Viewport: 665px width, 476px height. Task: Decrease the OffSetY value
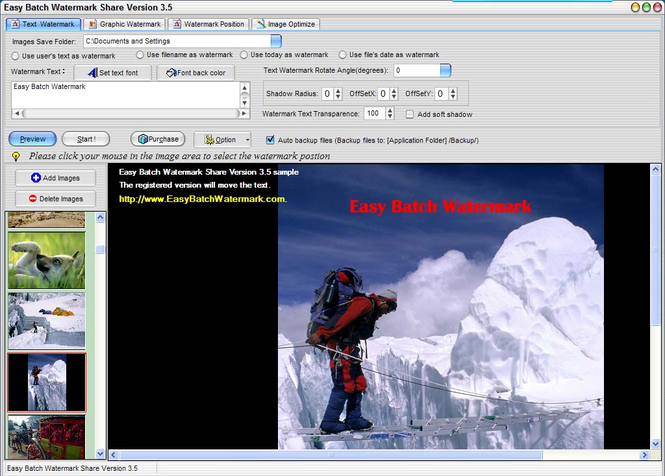453,97
